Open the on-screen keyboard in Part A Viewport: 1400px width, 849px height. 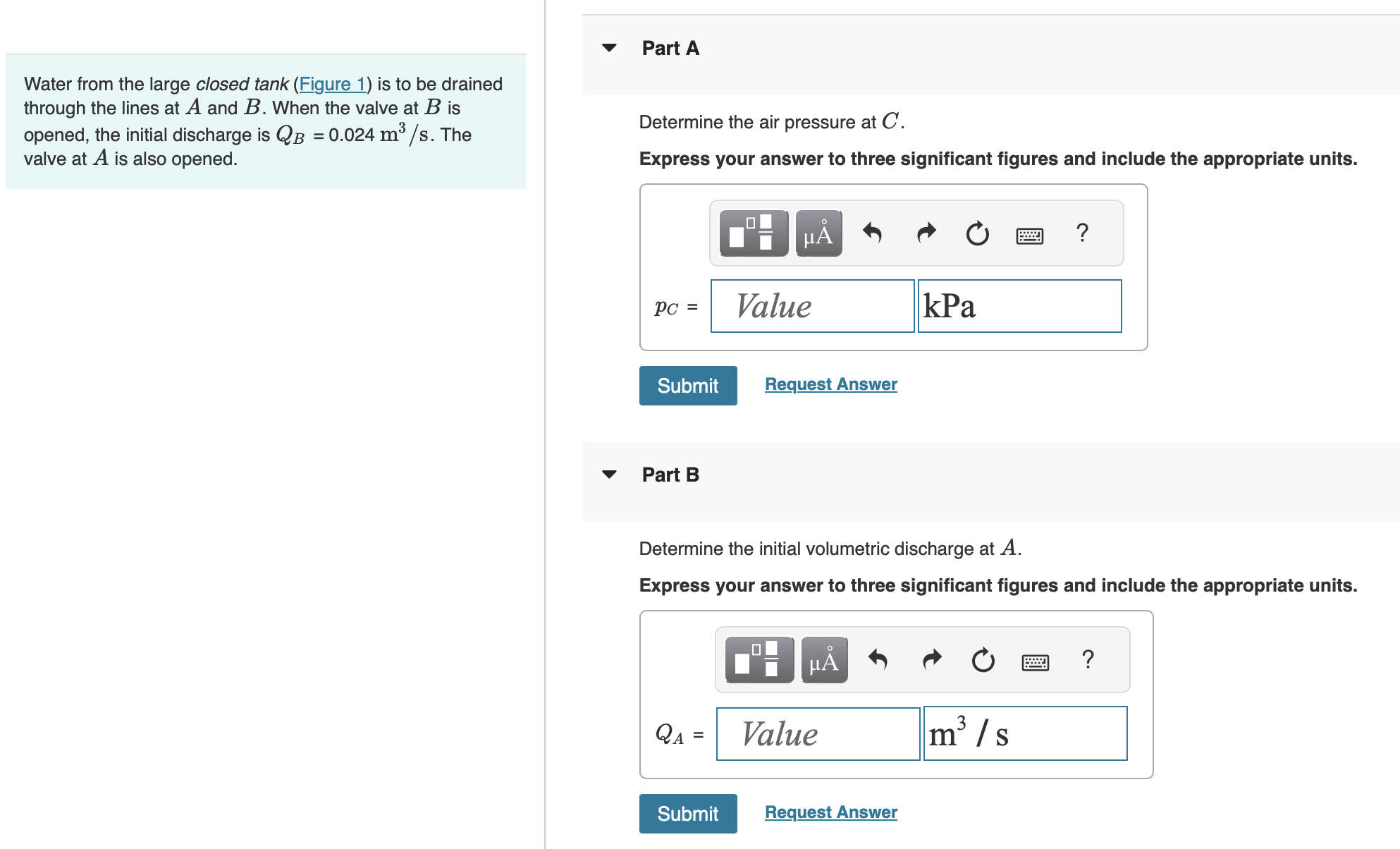1029,236
